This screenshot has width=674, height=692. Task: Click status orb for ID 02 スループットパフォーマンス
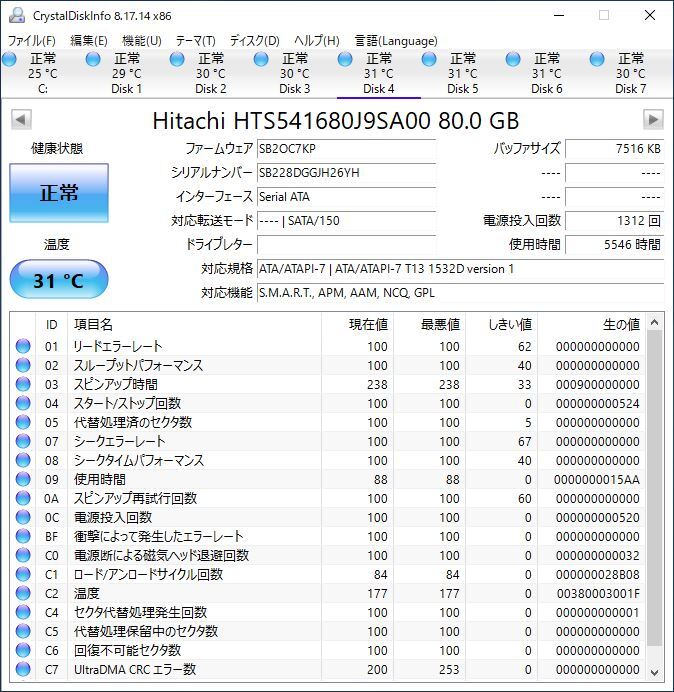(x=23, y=365)
